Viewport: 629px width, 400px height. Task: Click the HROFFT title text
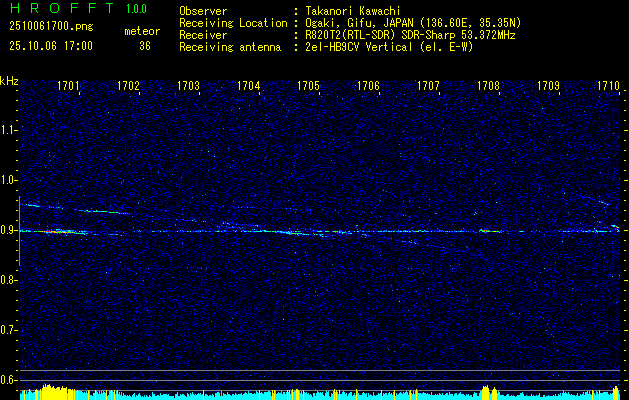pyautogui.click(x=62, y=8)
